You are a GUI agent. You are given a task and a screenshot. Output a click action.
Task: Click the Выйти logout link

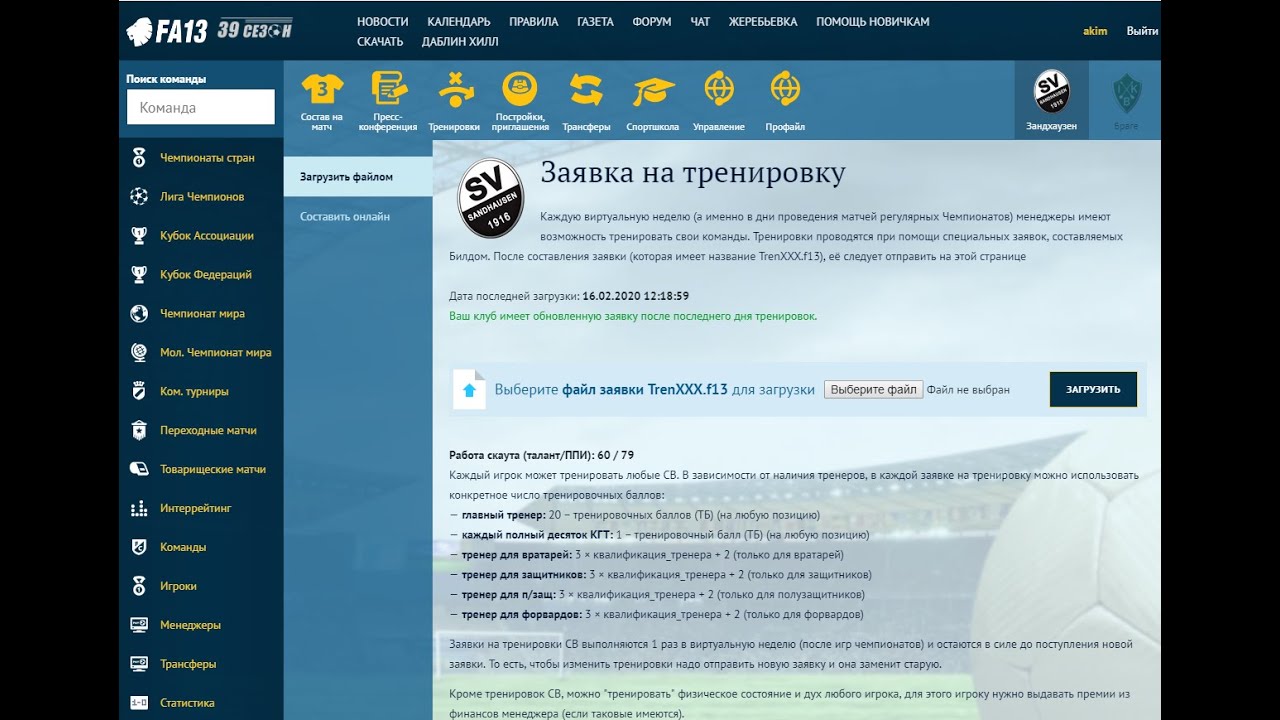click(1142, 31)
